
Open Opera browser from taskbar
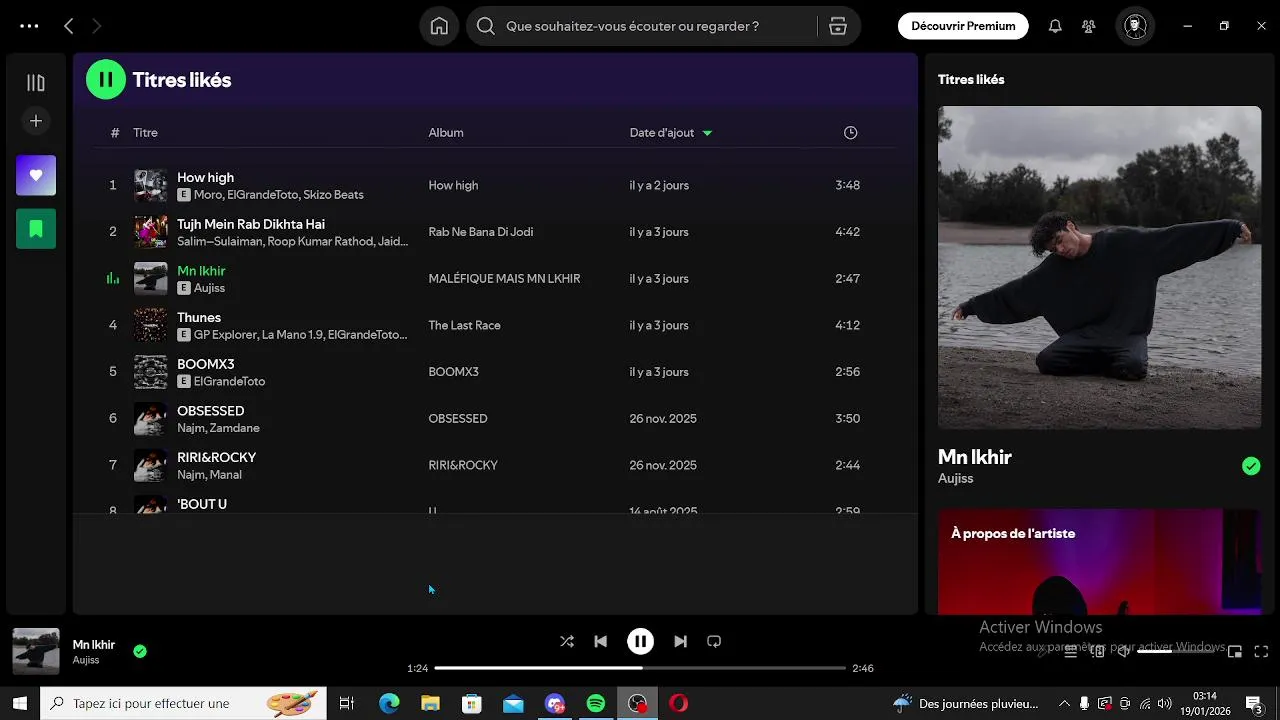(679, 704)
